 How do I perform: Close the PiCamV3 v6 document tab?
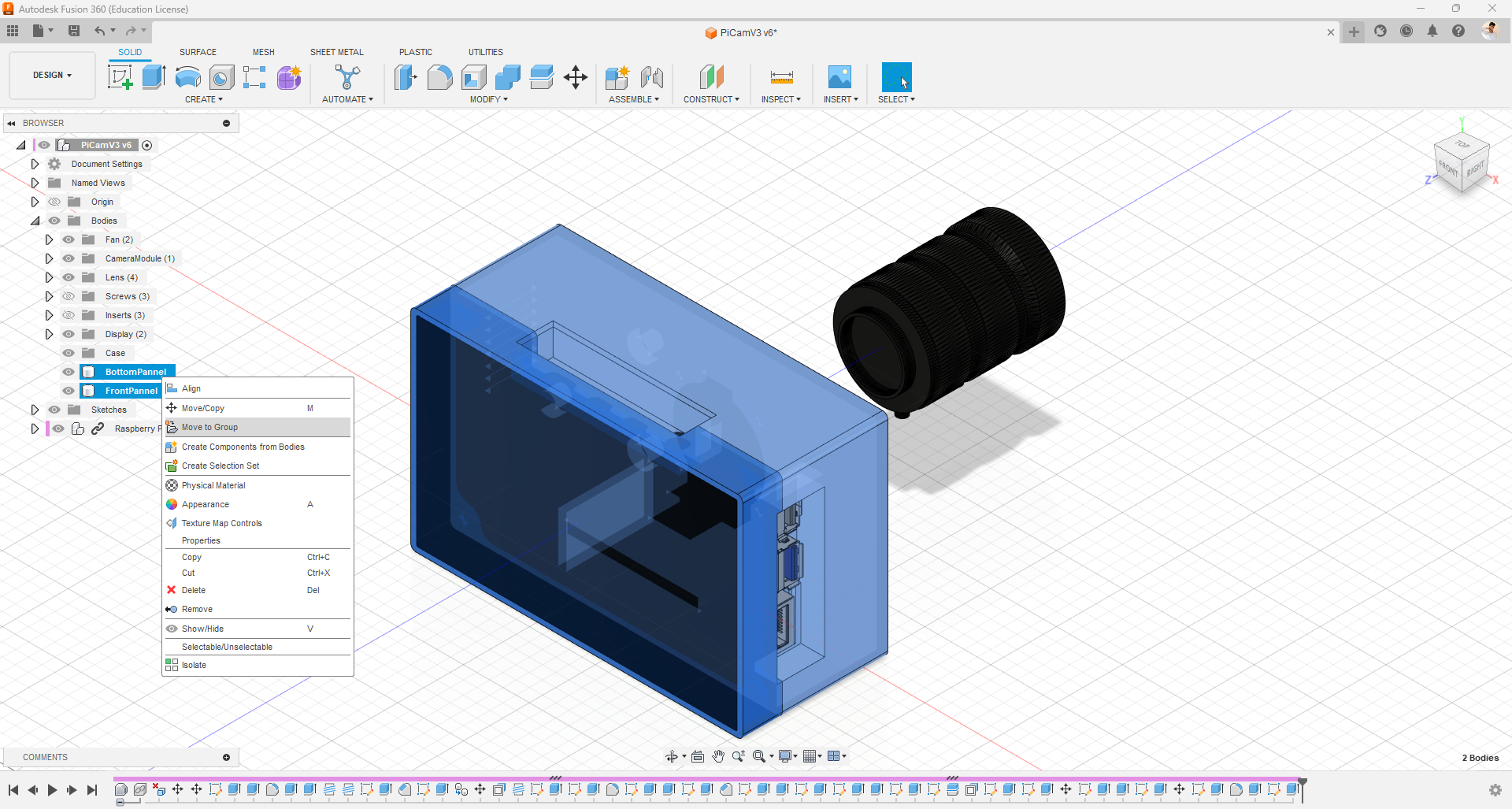(1331, 32)
